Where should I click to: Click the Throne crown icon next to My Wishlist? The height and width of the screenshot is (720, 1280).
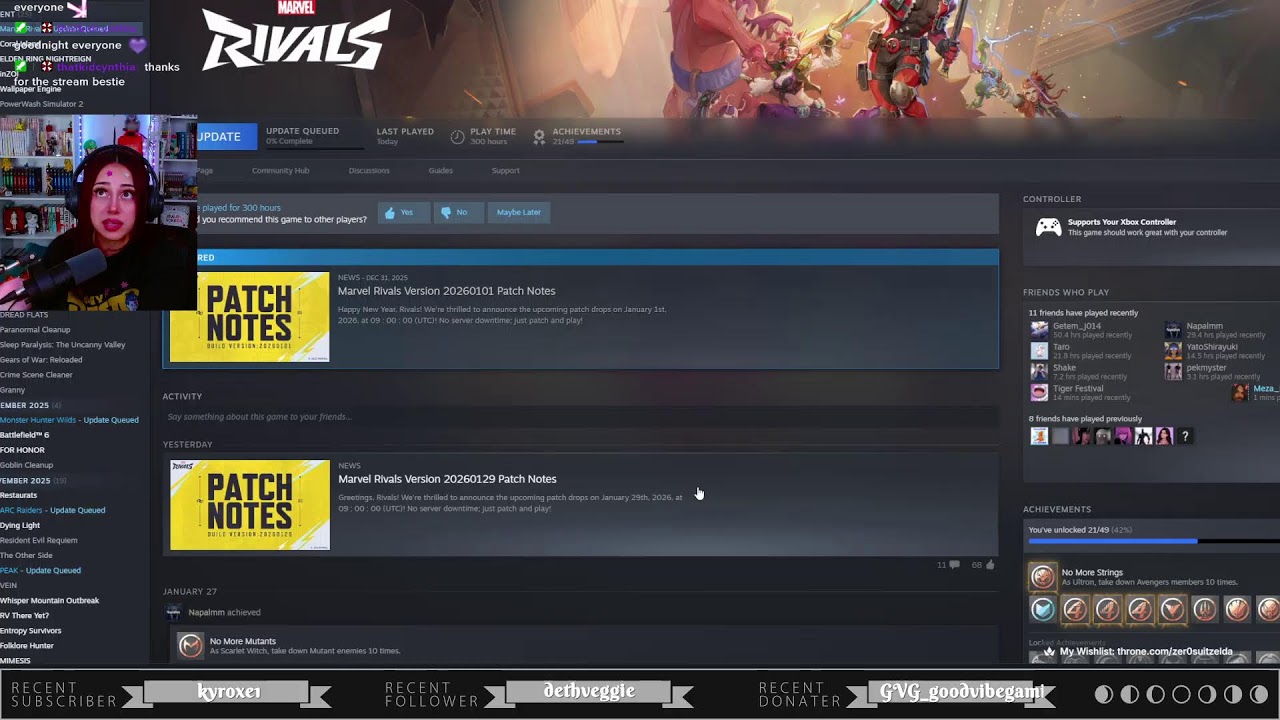(x=1050, y=651)
